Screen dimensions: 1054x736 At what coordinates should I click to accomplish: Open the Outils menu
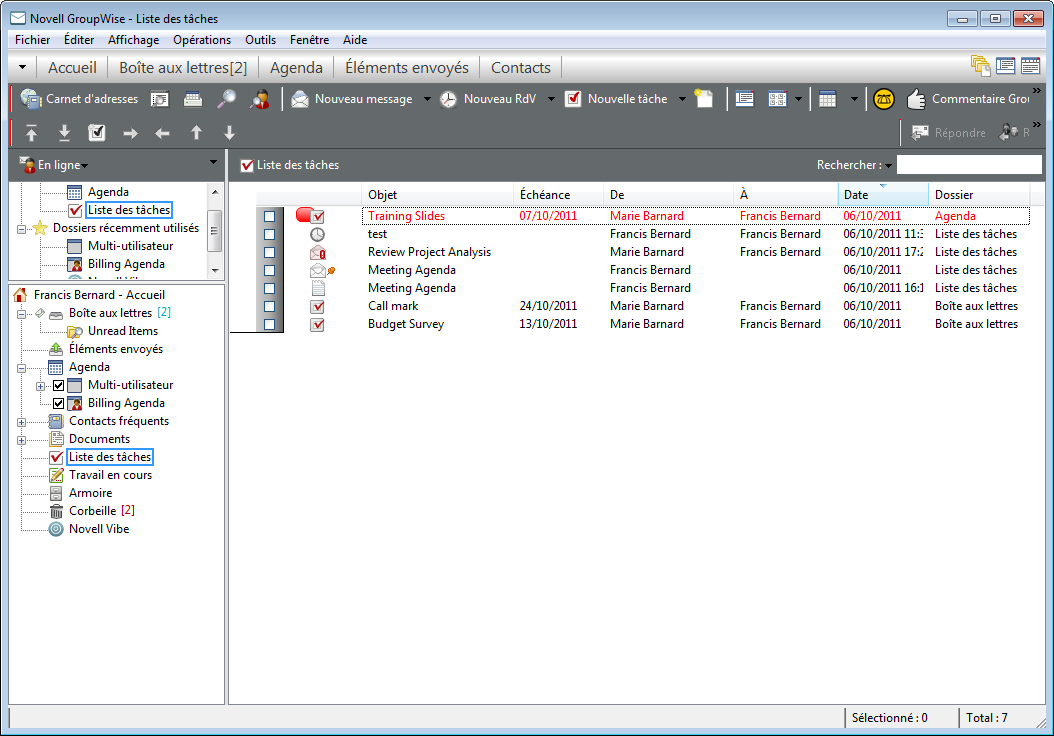click(259, 40)
